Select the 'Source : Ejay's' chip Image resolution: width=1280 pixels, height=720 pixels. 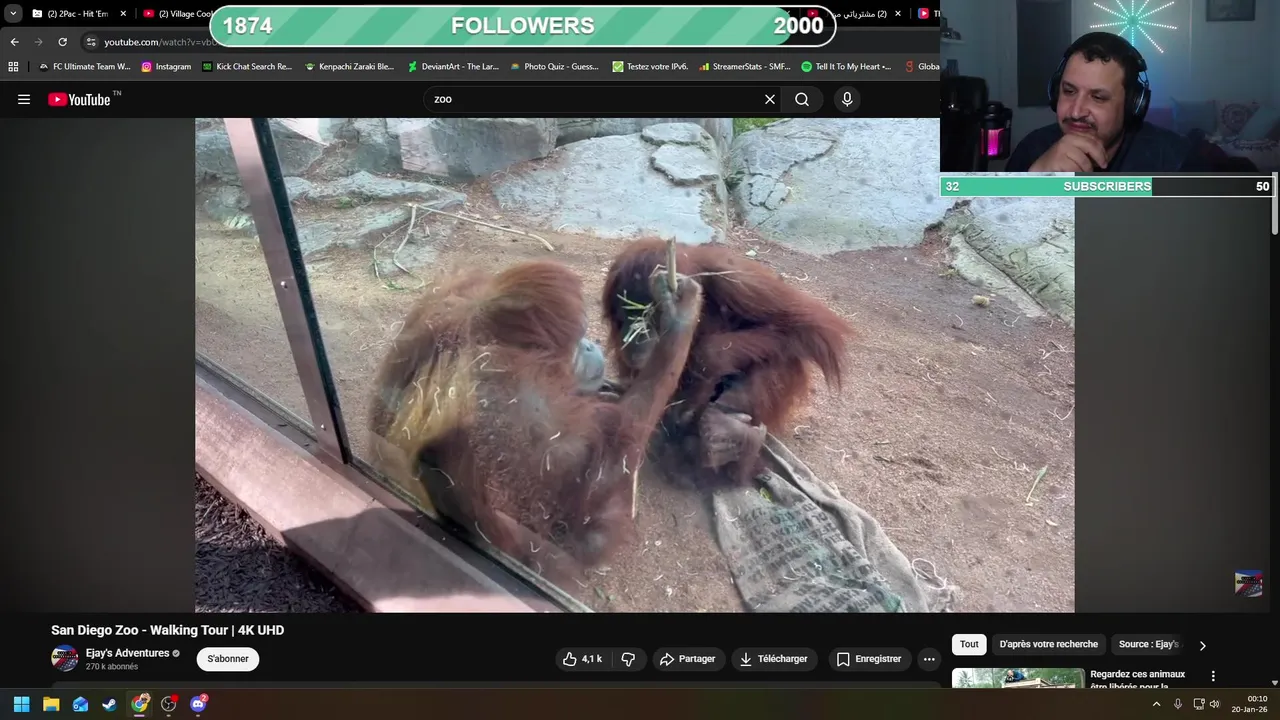coord(1148,644)
